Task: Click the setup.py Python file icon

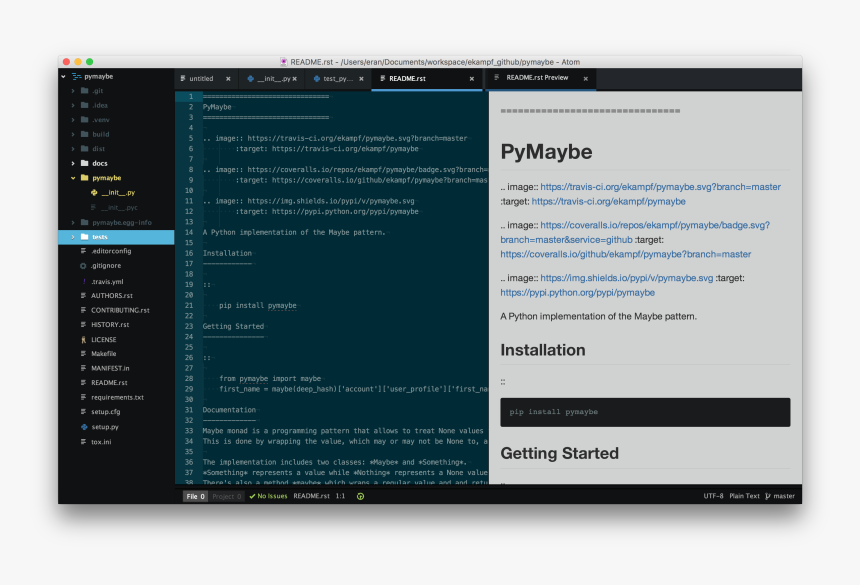Action: coord(84,427)
